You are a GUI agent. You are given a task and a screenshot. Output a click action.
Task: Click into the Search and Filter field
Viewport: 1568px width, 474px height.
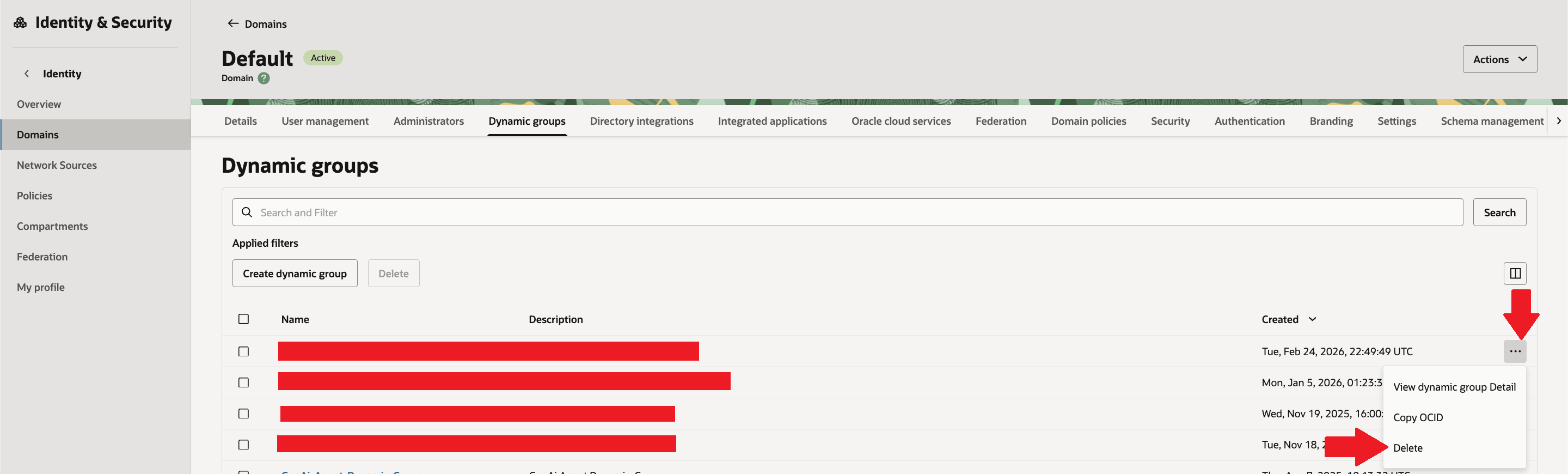852,212
